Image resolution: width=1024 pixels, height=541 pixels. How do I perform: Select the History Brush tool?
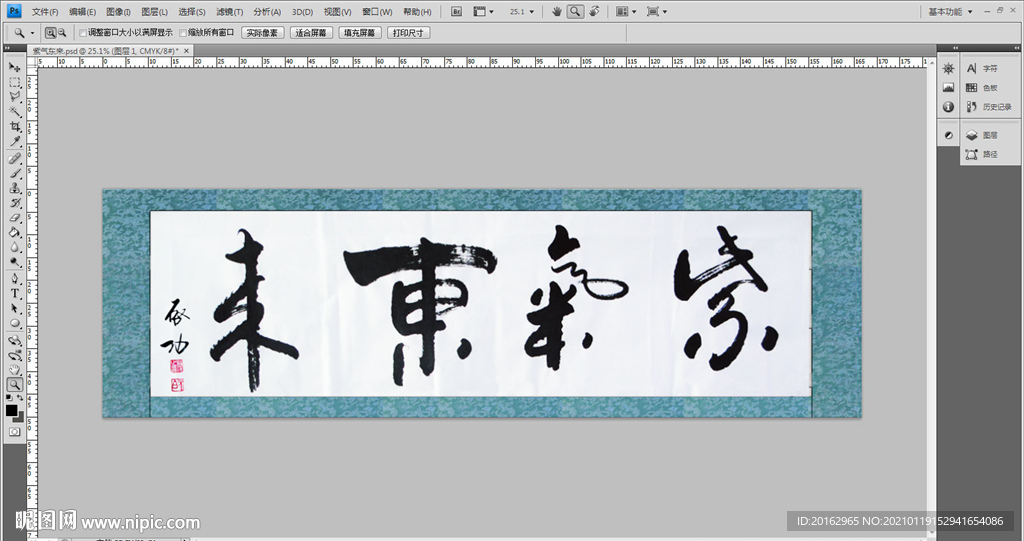14,203
